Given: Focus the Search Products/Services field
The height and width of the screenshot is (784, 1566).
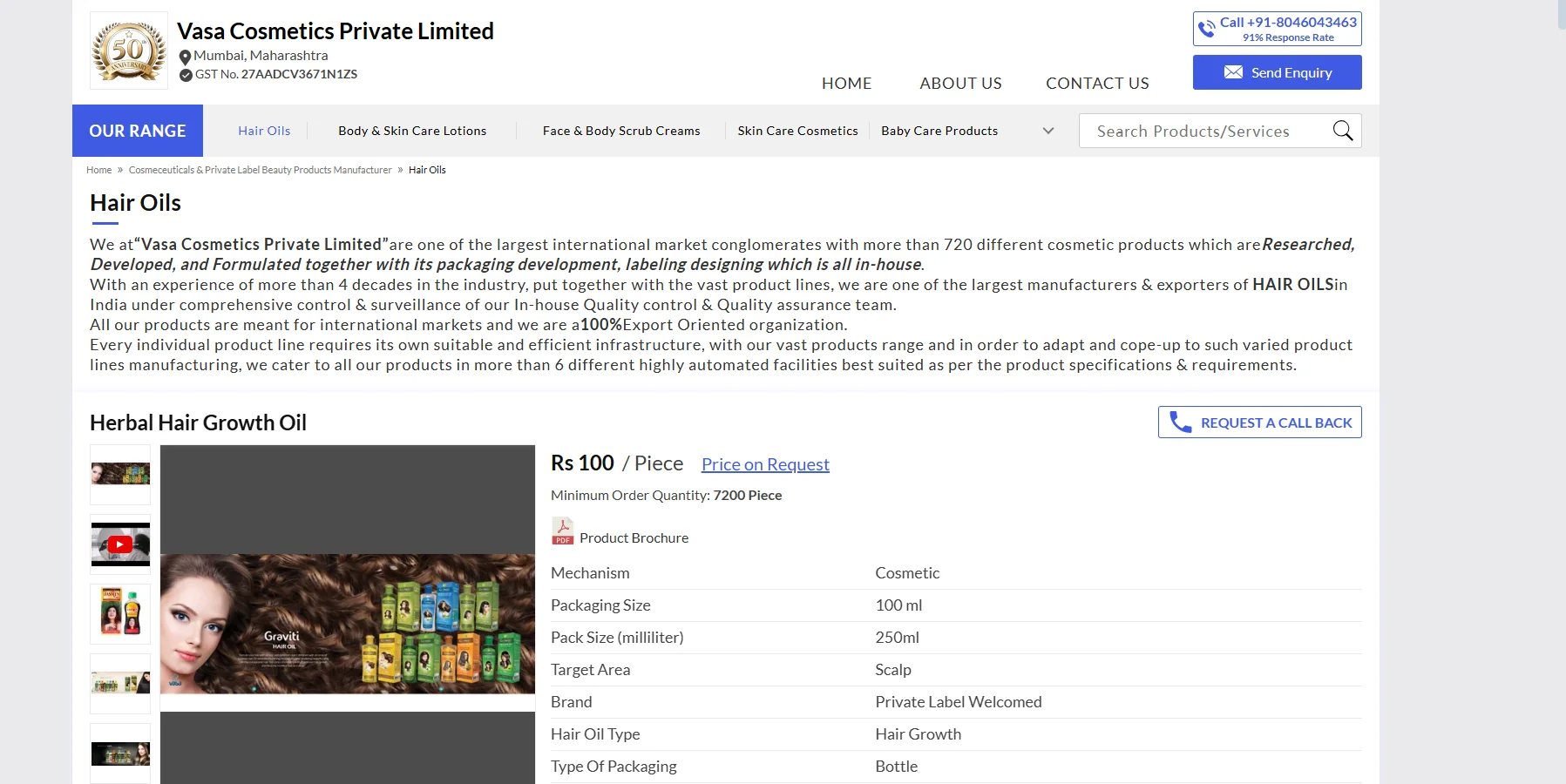Looking at the screenshot, I should (1203, 131).
